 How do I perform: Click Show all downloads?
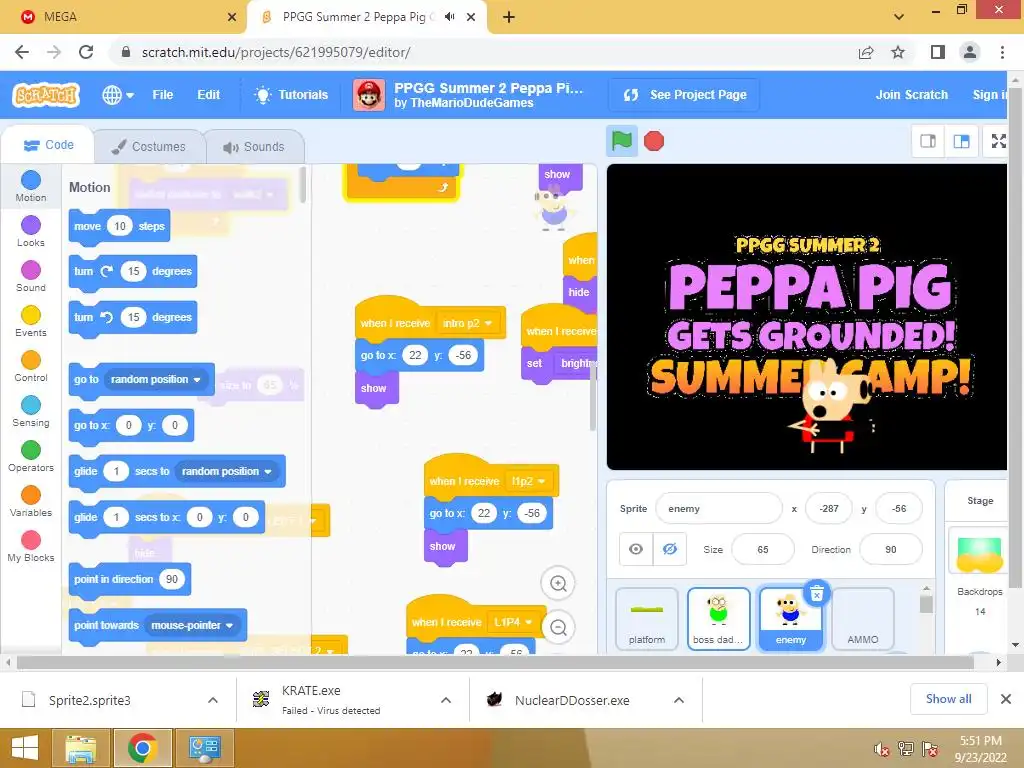point(948,699)
